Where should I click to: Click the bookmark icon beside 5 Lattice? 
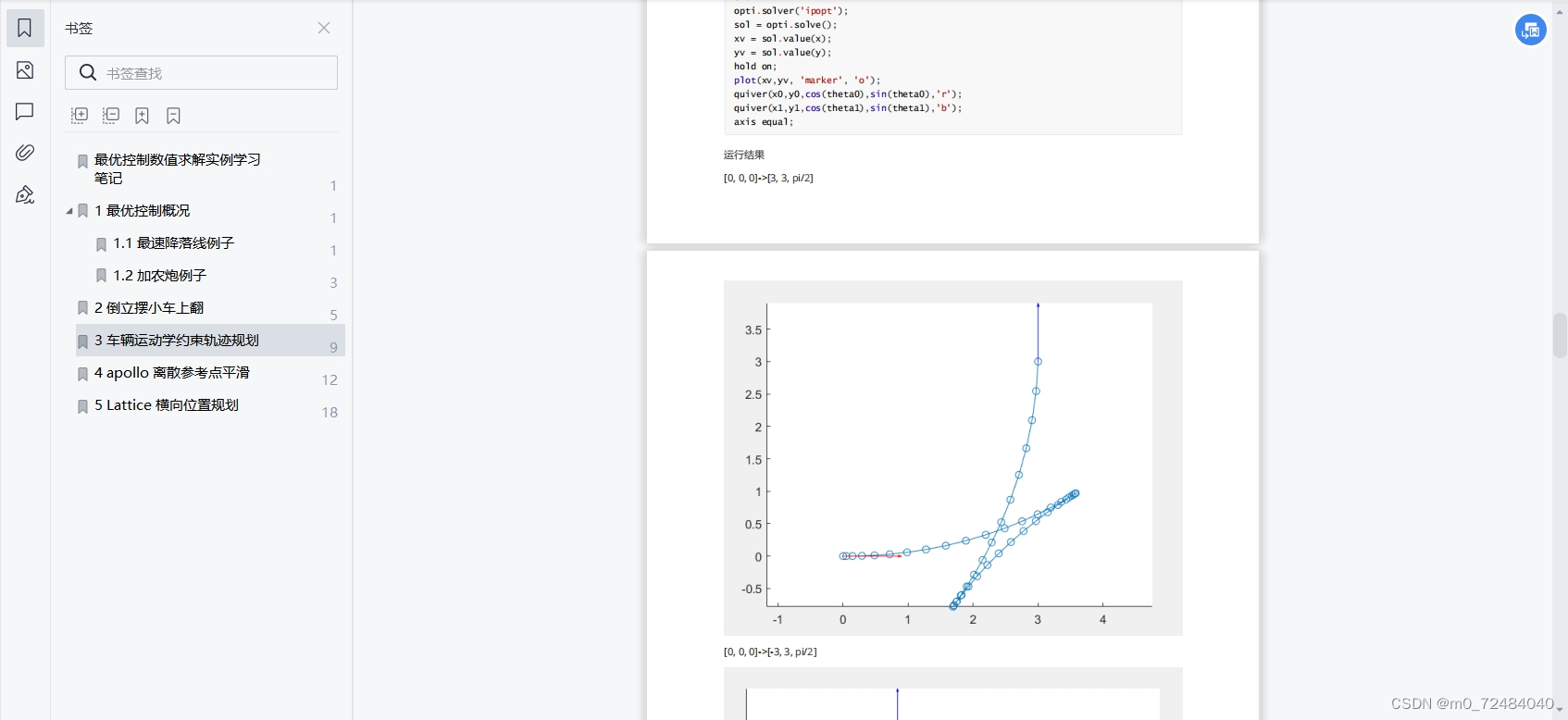[x=82, y=406]
